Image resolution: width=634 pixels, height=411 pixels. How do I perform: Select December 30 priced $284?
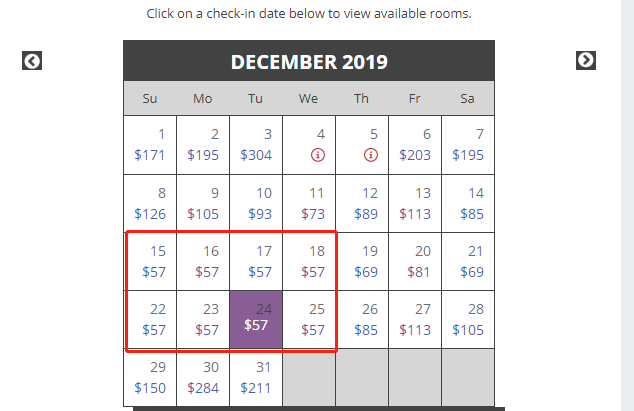203,377
